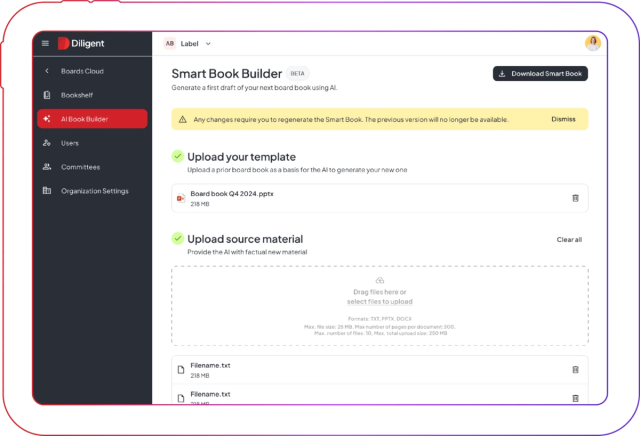Click the cloud upload icon
The width and height of the screenshot is (640, 436).
380,280
